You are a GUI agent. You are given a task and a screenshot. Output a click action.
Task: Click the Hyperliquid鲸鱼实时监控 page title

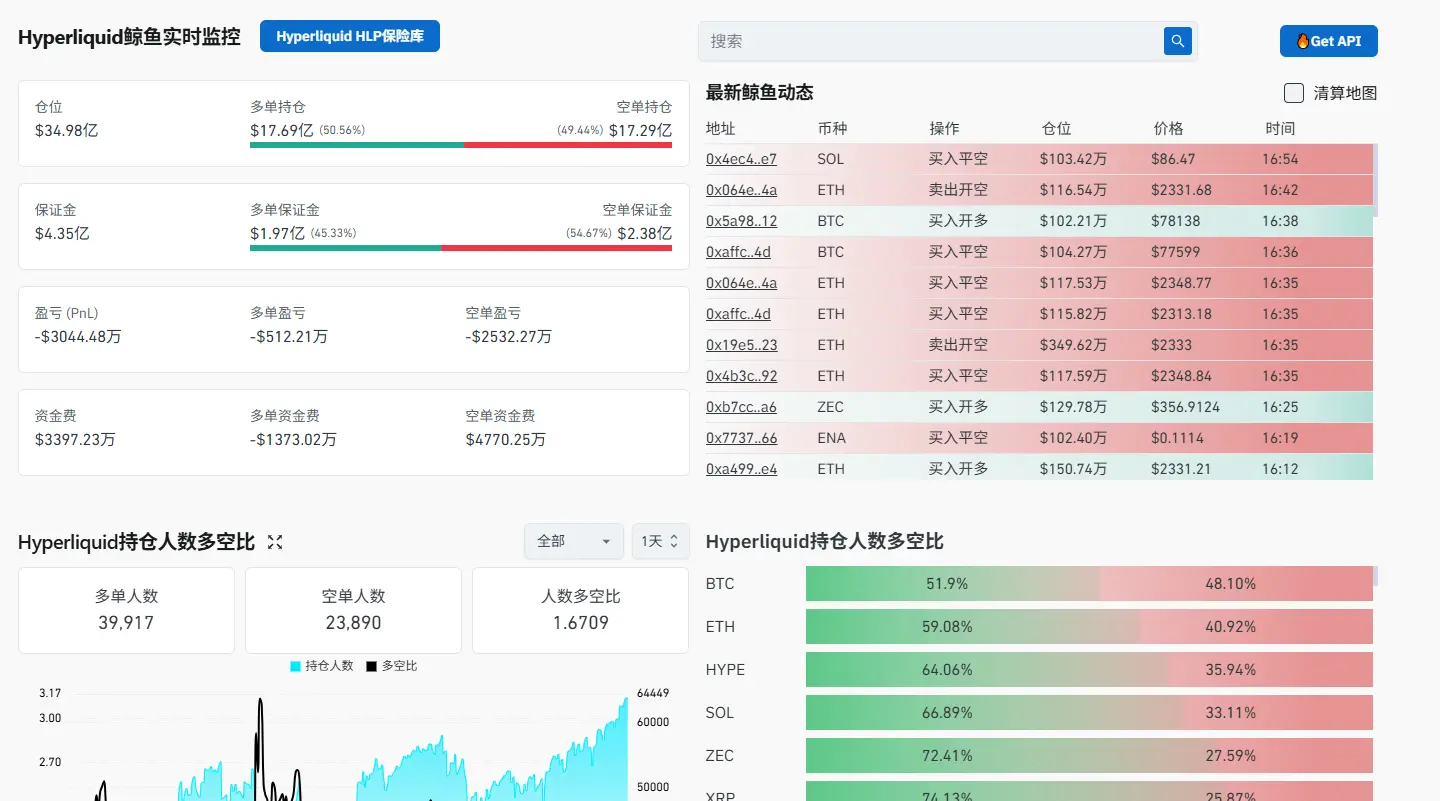pyautogui.click(x=129, y=37)
